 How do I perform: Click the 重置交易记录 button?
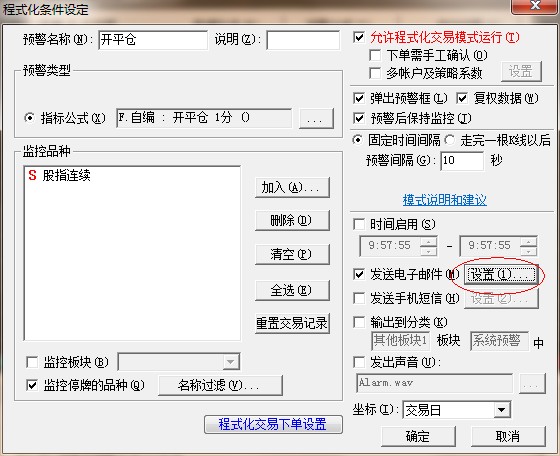[292, 324]
